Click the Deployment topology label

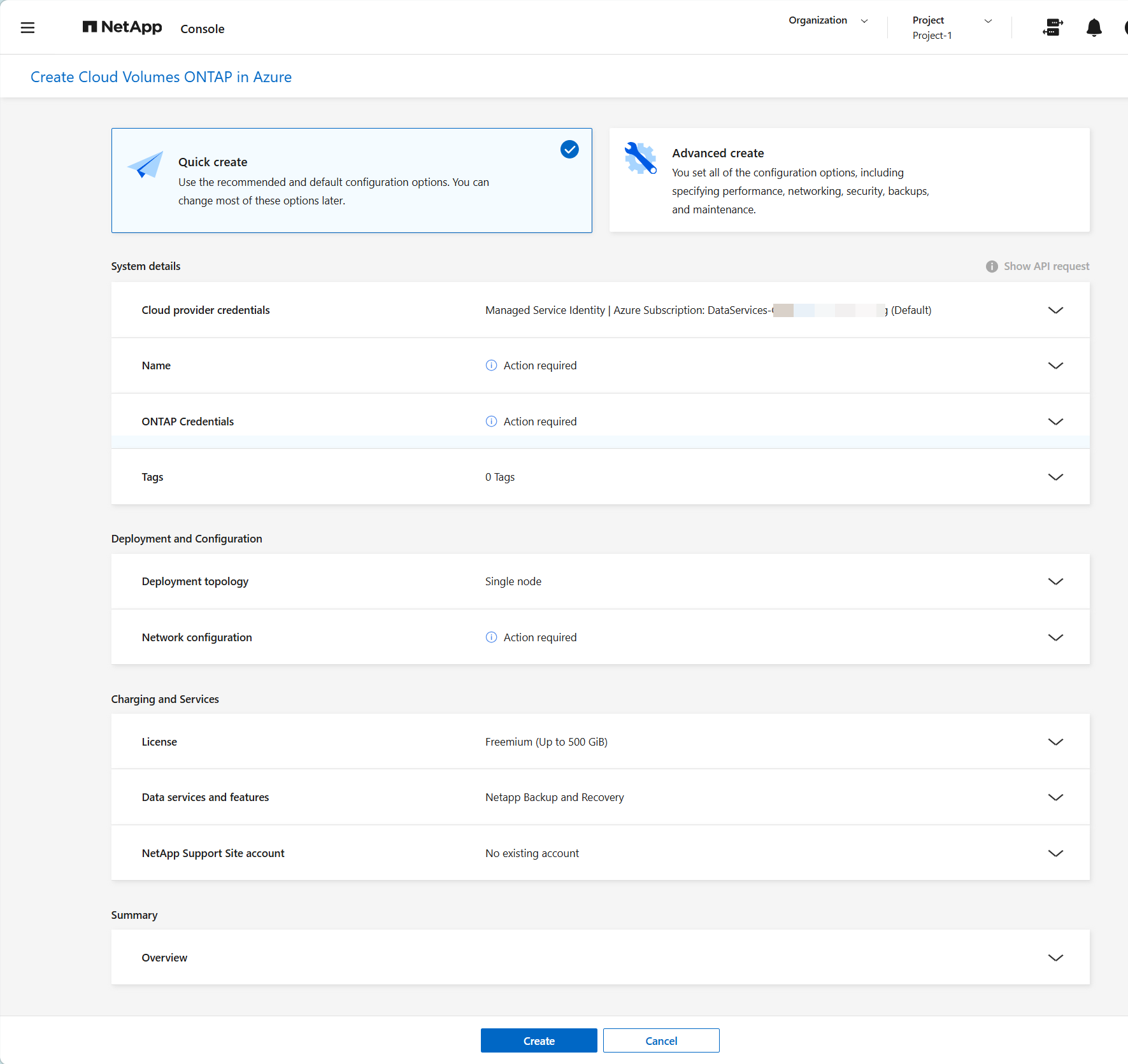pyautogui.click(x=195, y=581)
